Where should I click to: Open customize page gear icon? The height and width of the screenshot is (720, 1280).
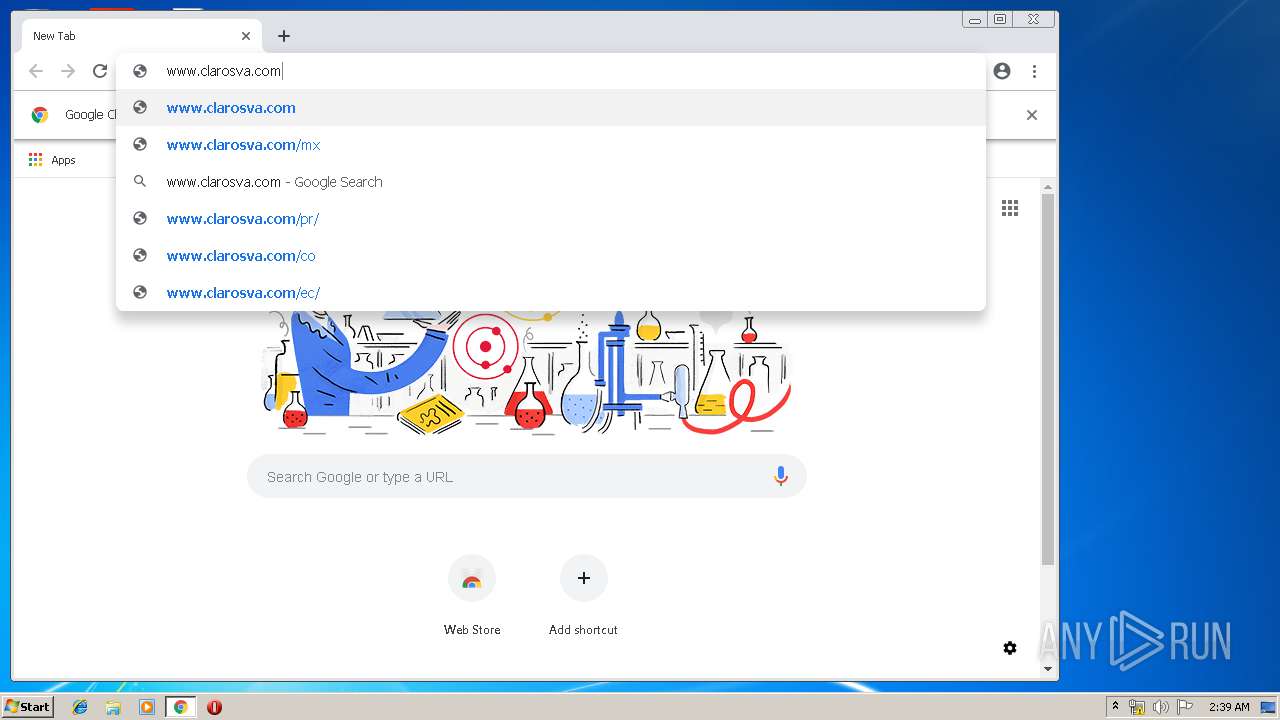click(x=1010, y=648)
